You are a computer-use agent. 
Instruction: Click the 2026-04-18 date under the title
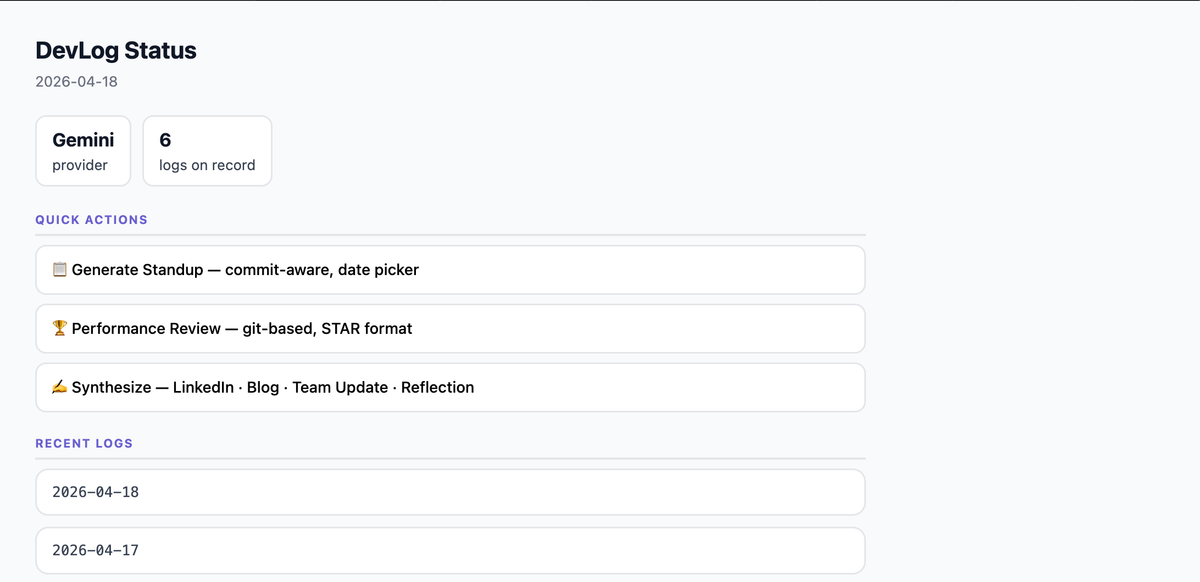tap(76, 81)
